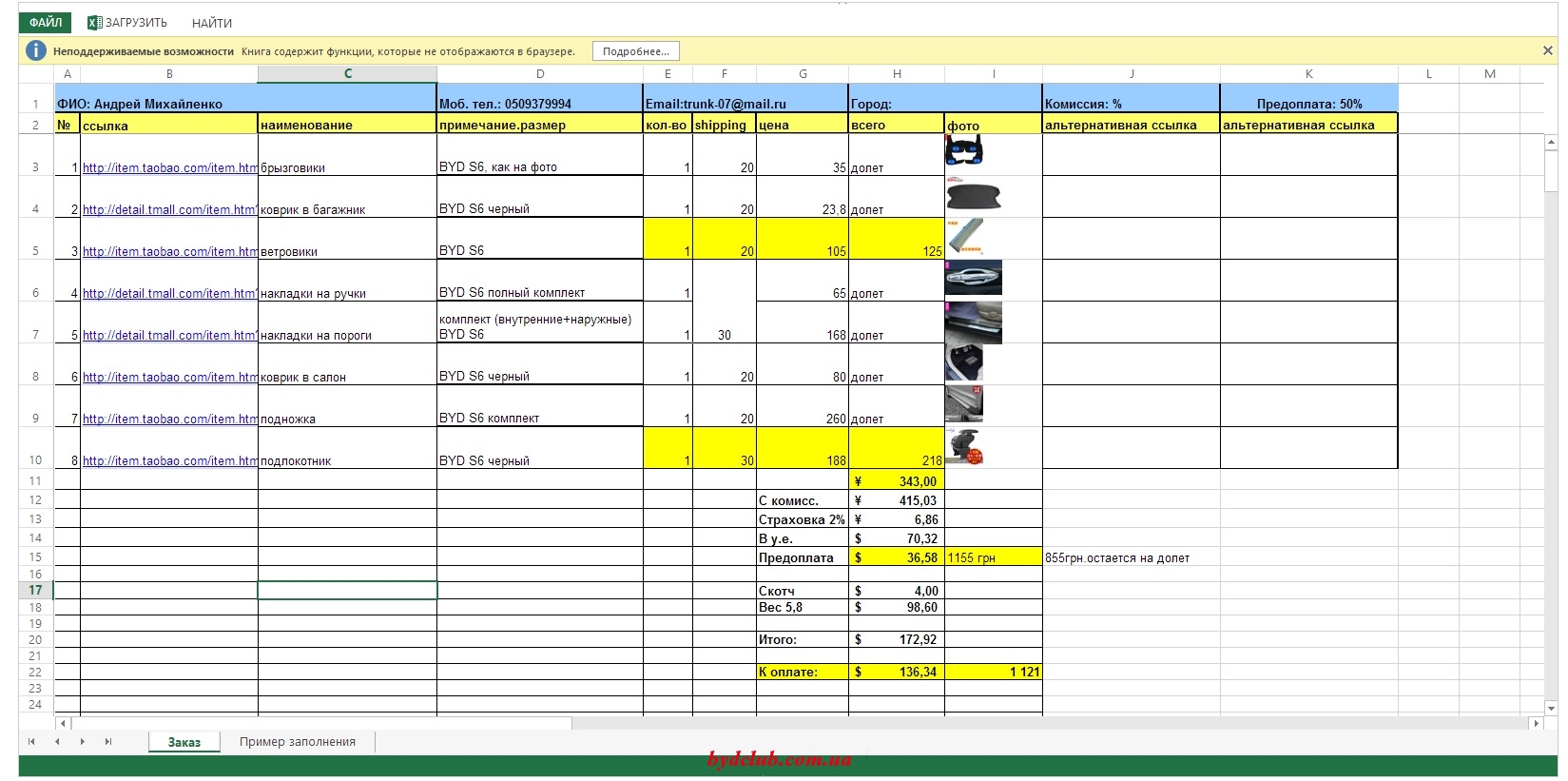
Task: Open the ФАЙЛ menu
Action: [x=46, y=23]
